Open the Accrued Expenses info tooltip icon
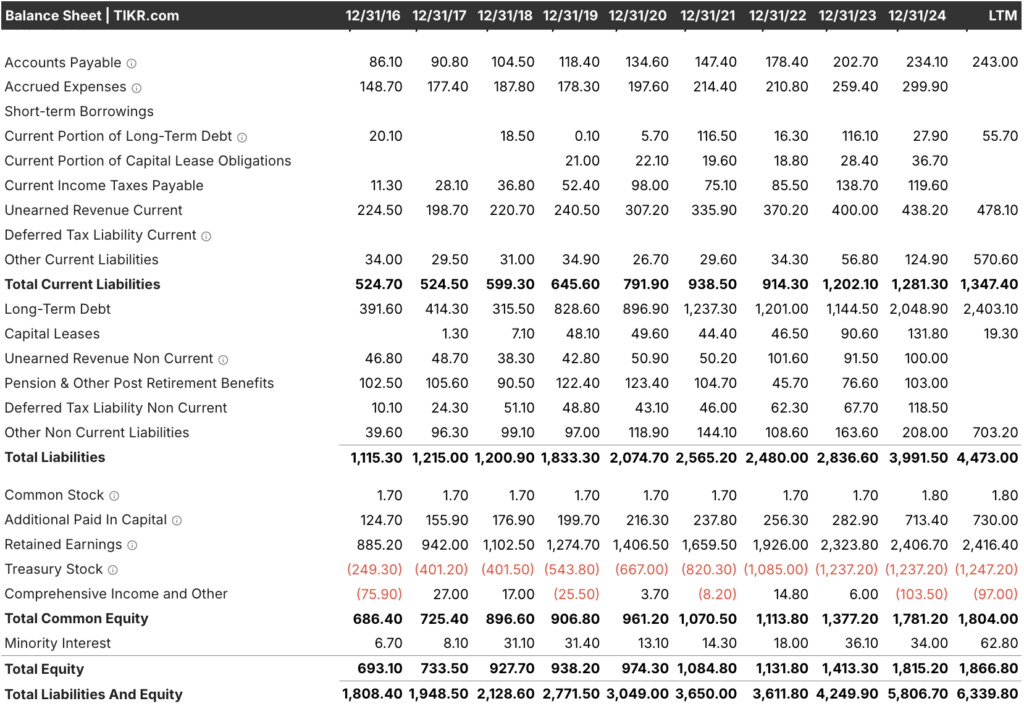The image size is (1024, 714). 137,88
